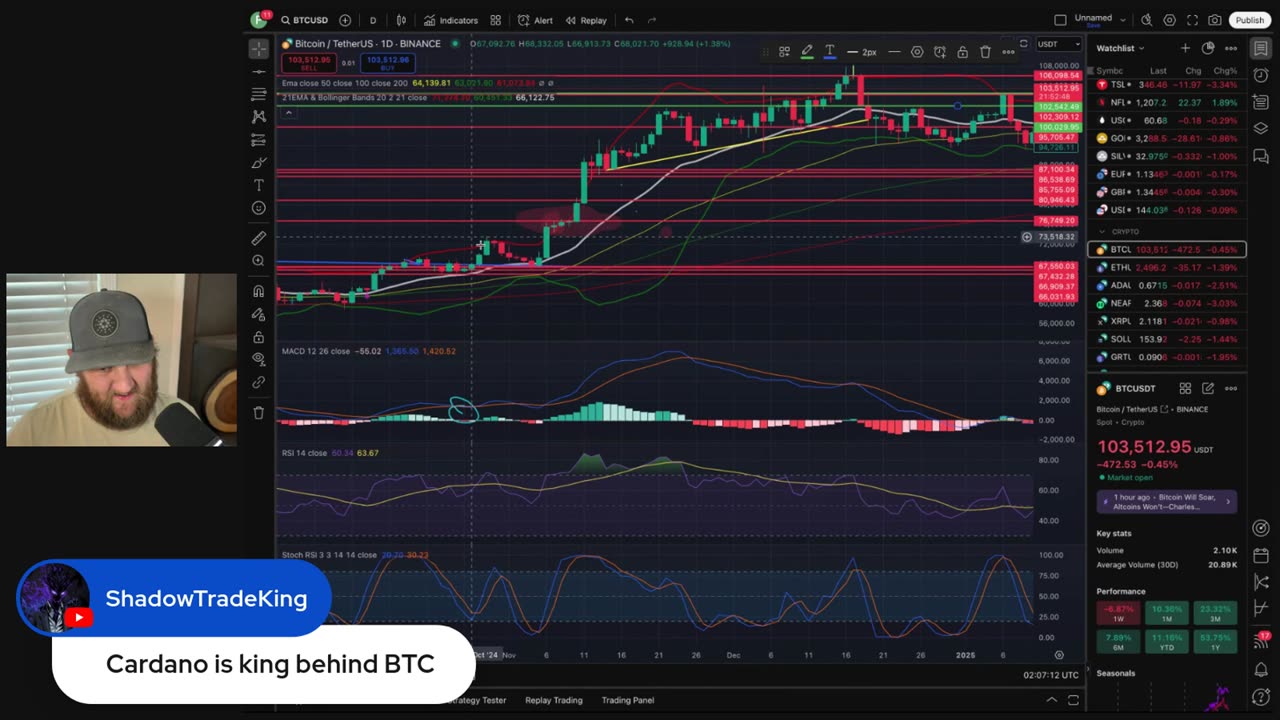Select the Text annotation tool
The image size is (1280, 720).
[259, 186]
